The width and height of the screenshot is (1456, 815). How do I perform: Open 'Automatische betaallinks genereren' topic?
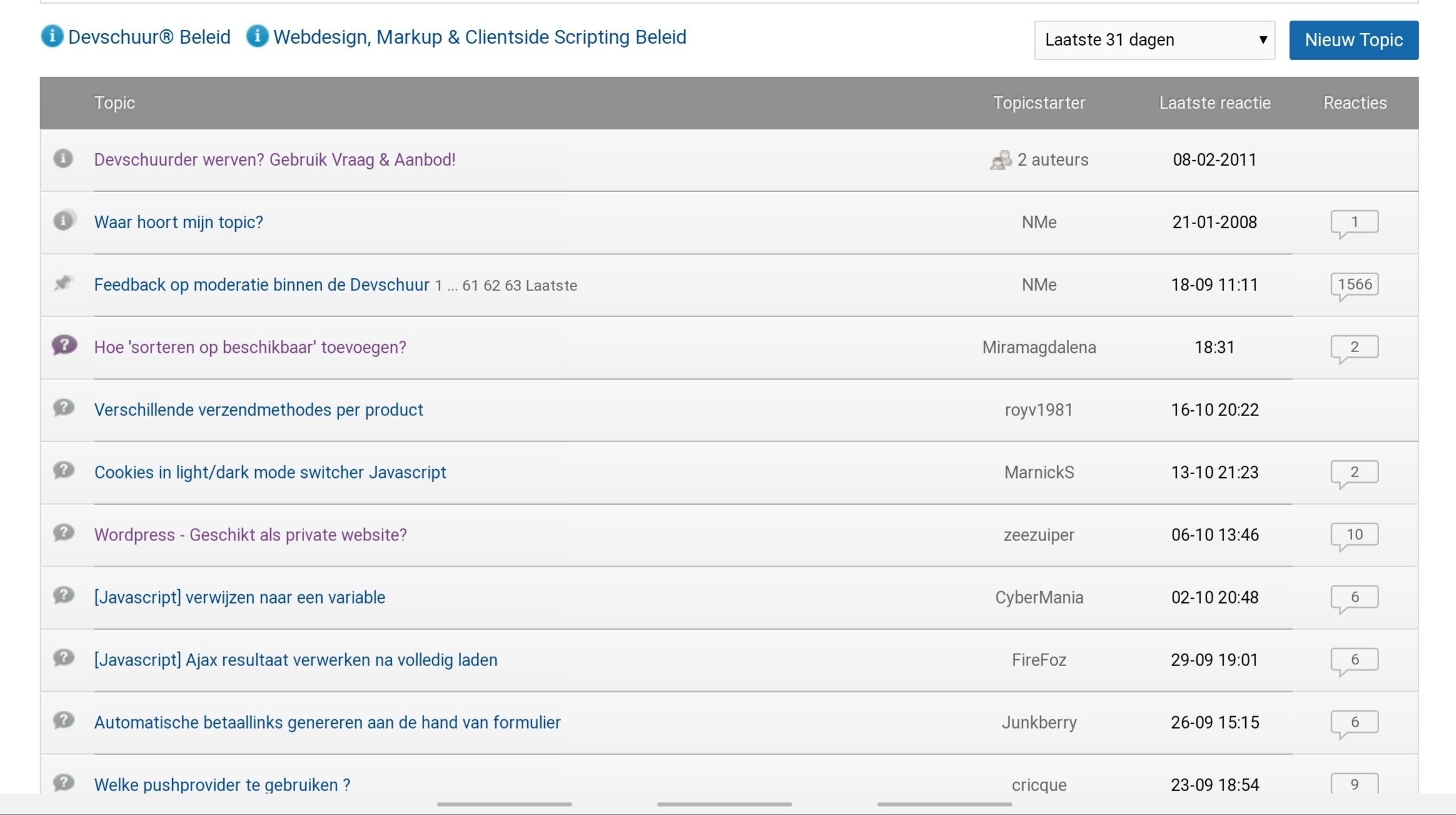[327, 722]
